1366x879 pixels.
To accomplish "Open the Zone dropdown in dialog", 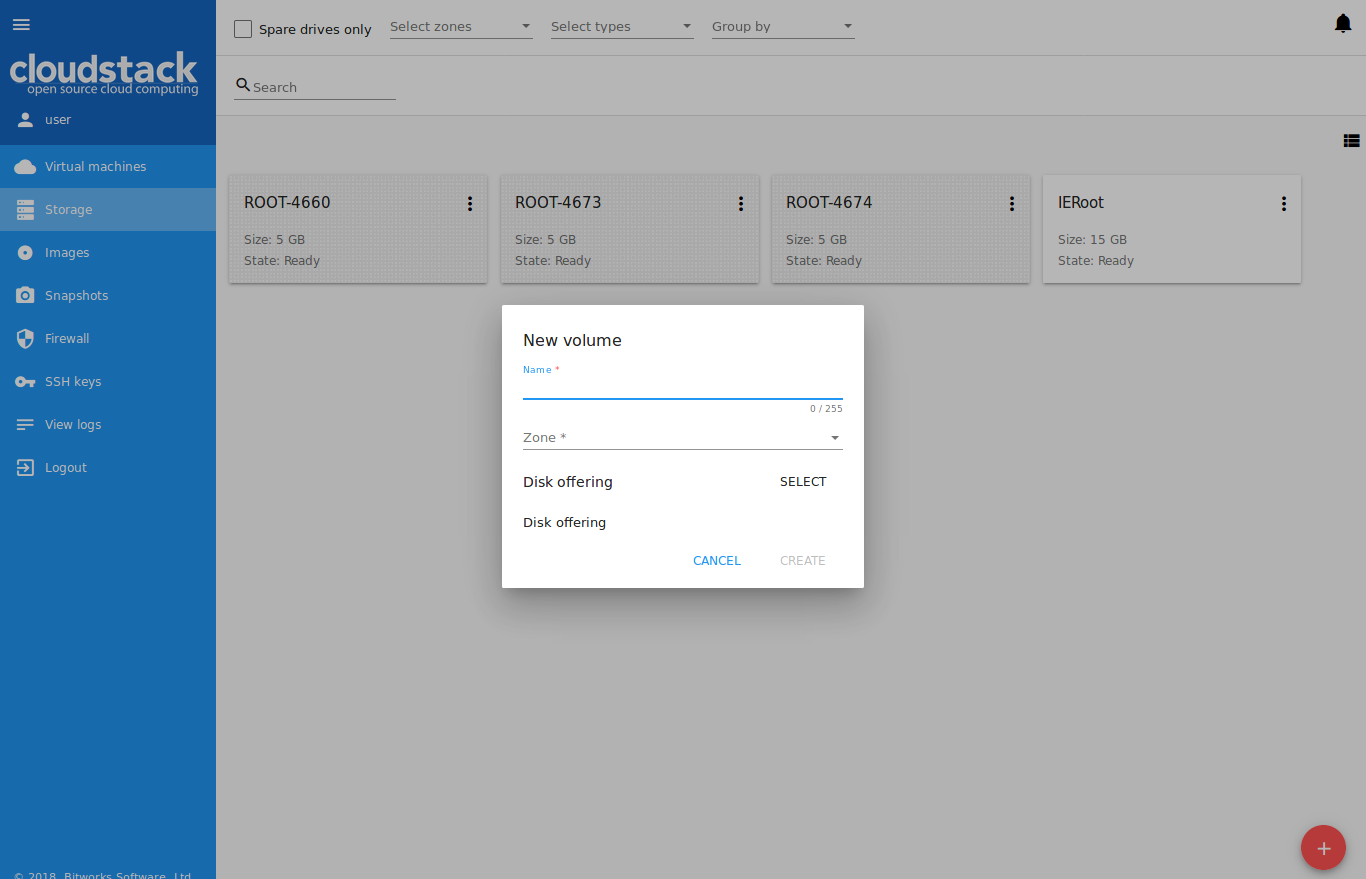I will [x=682, y=438].
